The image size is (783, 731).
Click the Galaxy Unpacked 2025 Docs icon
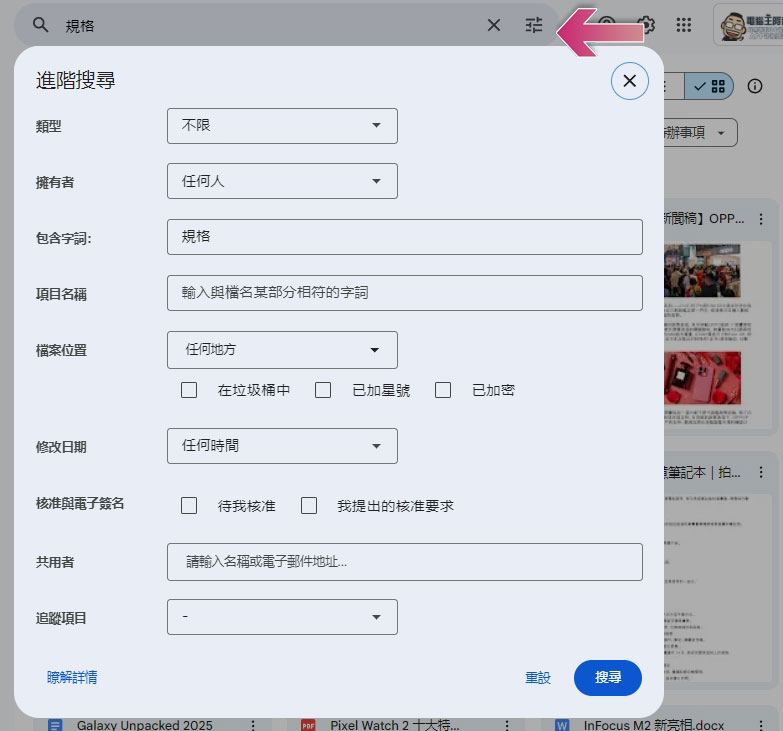tap(55, 725)
